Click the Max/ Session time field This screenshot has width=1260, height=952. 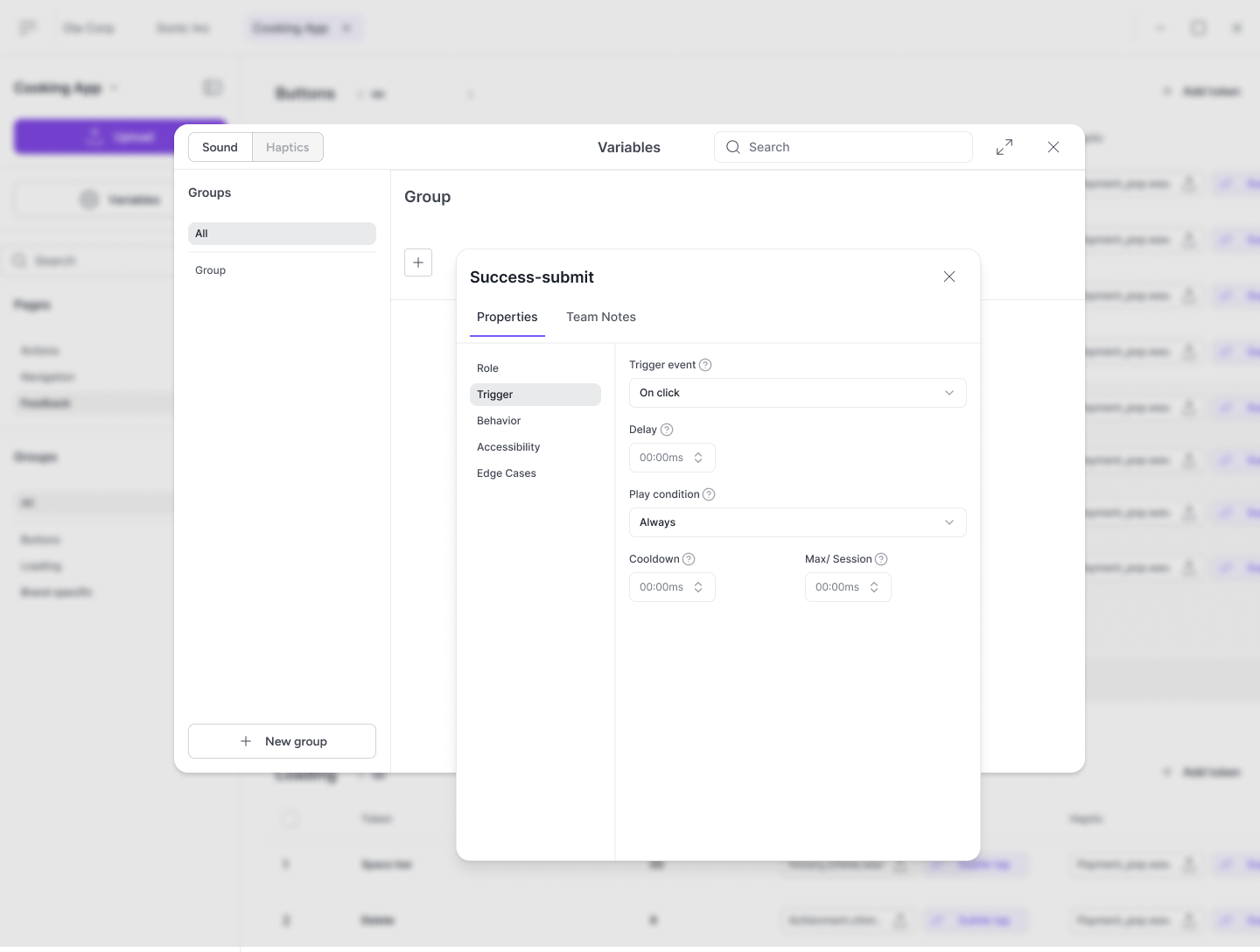(x=848, y=587)
